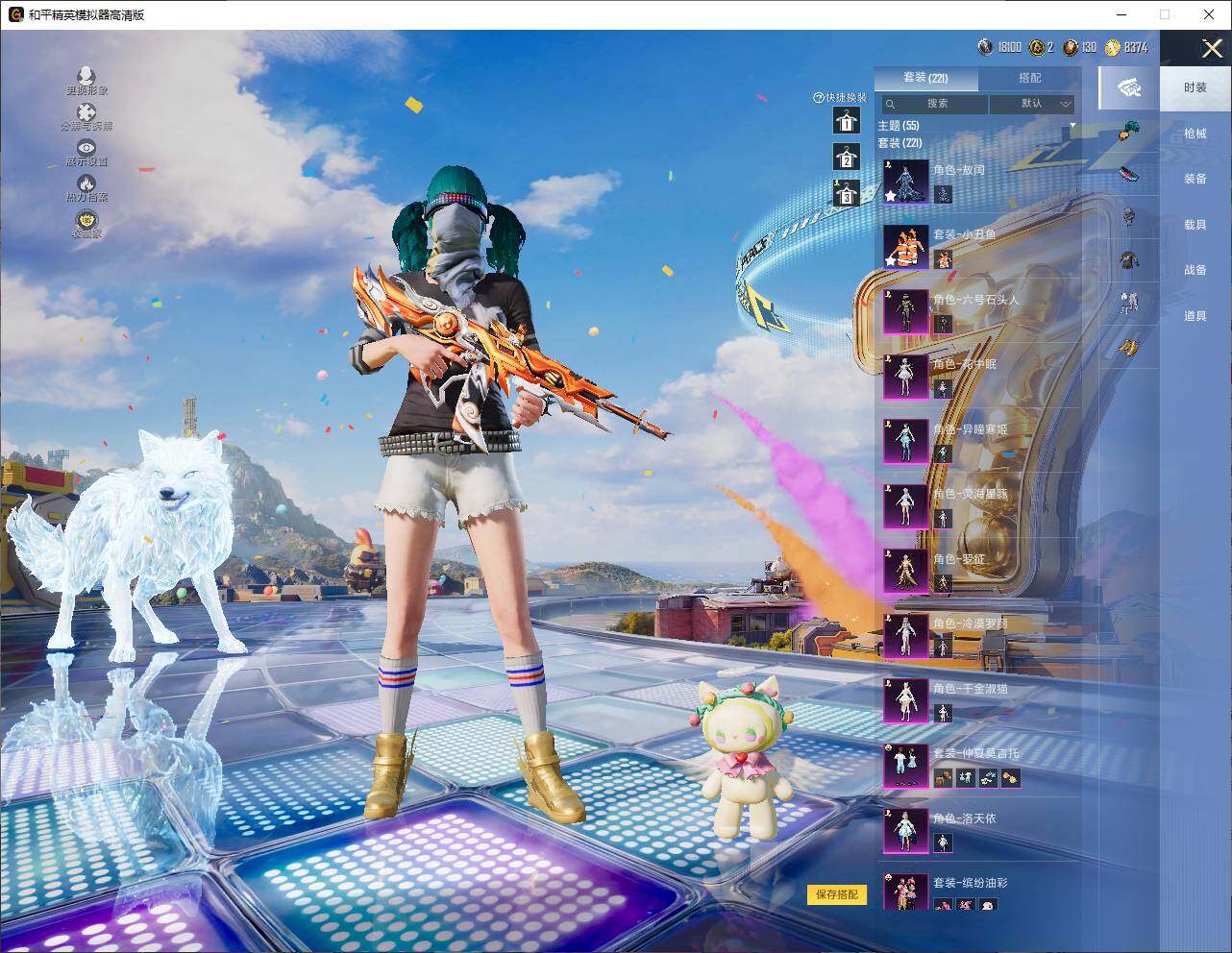1232x953 pixels.
Task: Select the 角色-洛天依 outfit thumbnail
Action: click(906, 830)
